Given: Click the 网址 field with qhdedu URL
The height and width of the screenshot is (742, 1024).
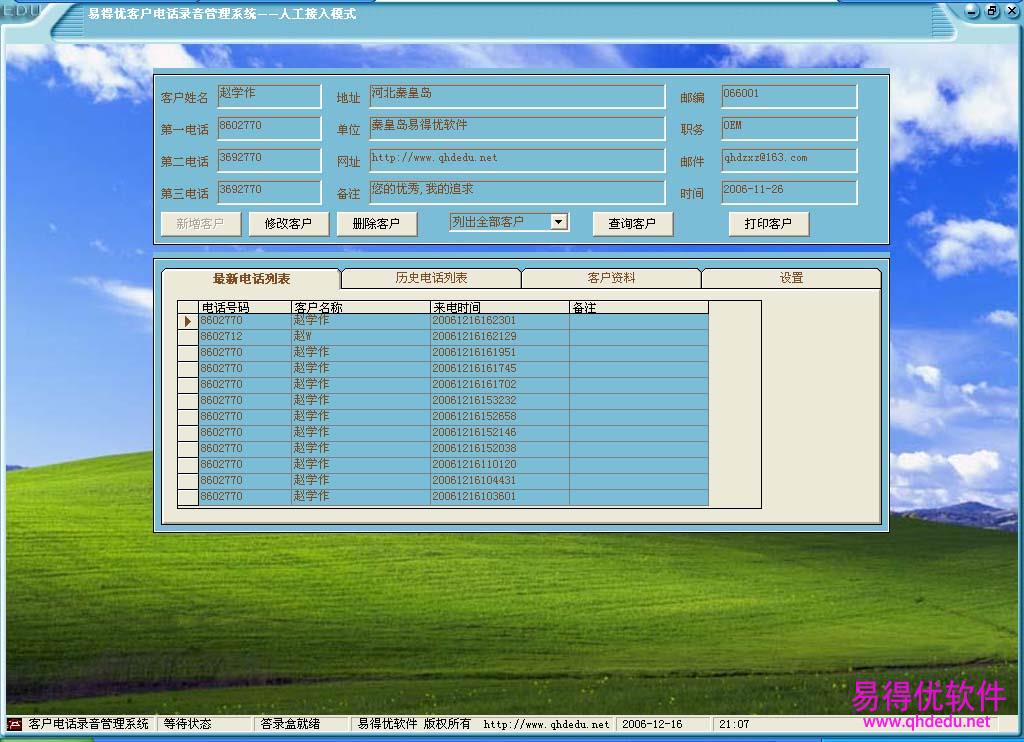Looking at the screenshot, I should click(517, 160).
